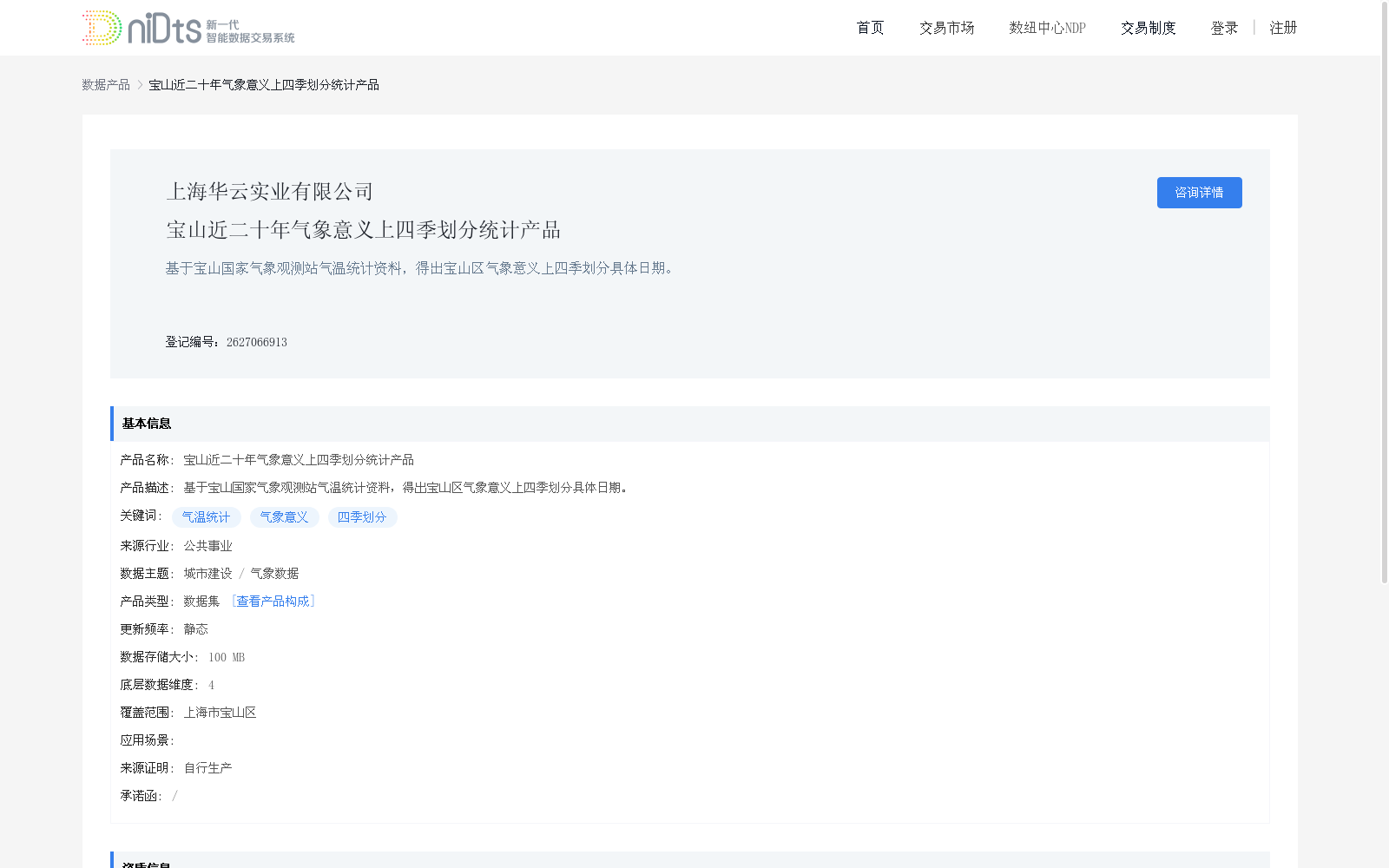Click the breadcrumb chevron separator
Viewport: 1389px width, 868px height.
(x=140, y=84)
